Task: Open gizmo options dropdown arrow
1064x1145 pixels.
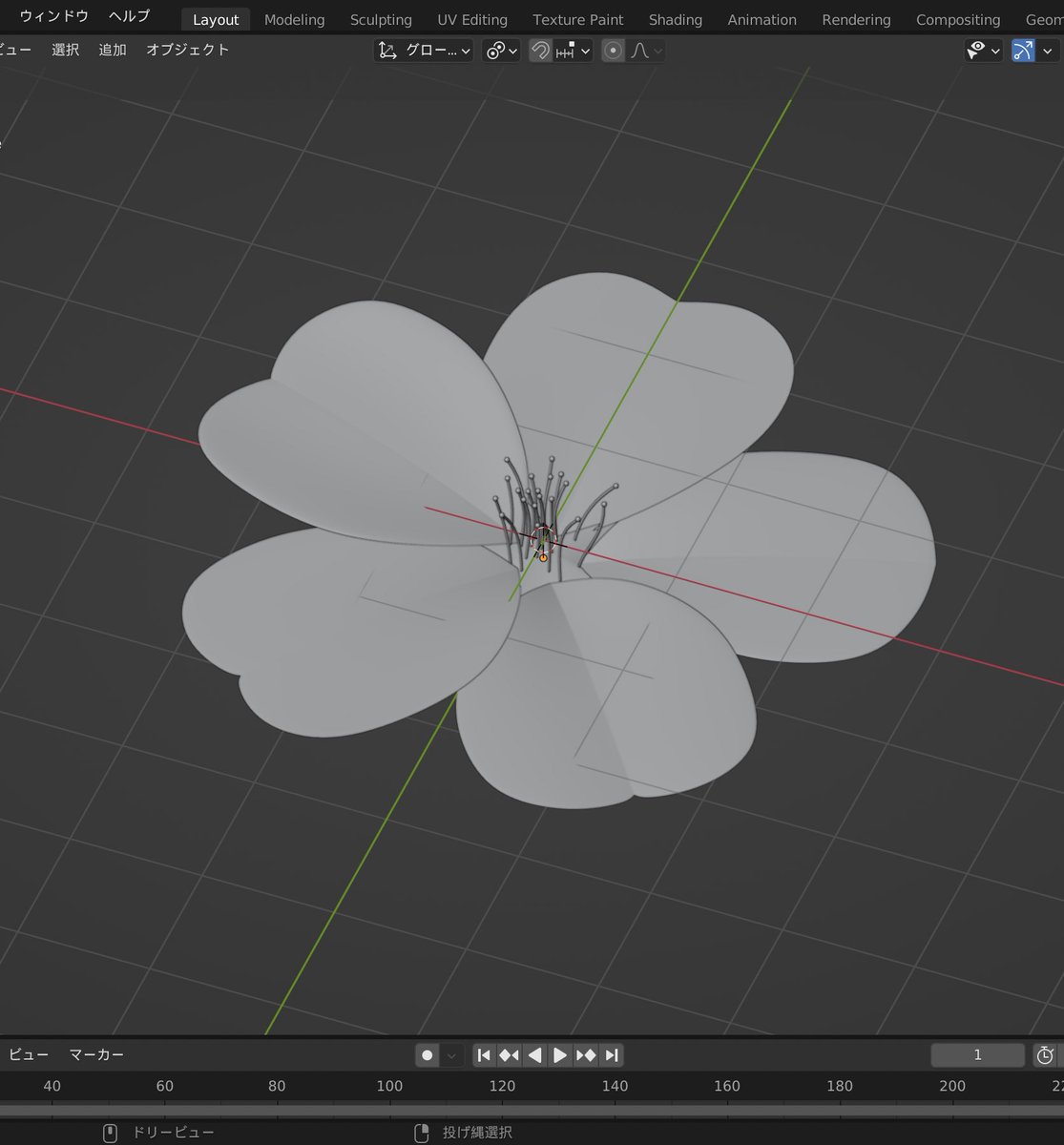Action: point(1048,51)
